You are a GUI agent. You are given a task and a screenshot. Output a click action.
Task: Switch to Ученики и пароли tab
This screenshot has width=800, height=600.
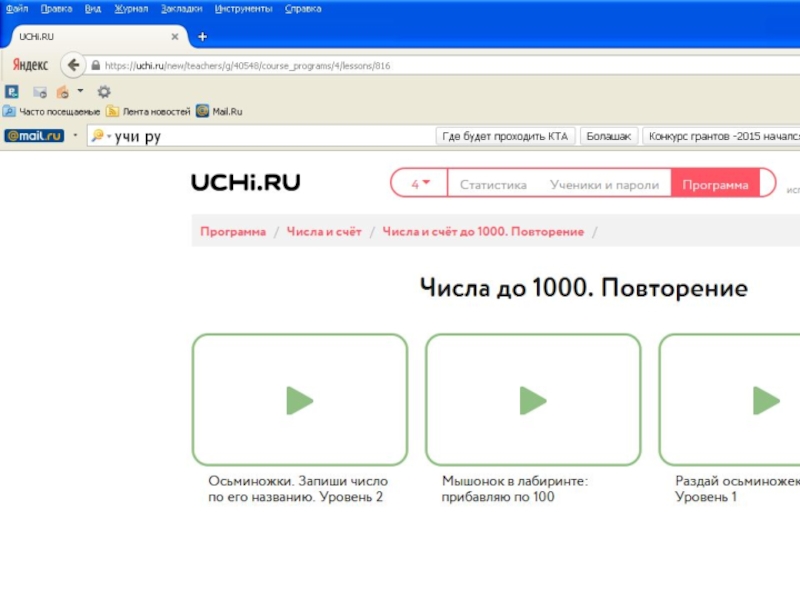tap(604, 184)
